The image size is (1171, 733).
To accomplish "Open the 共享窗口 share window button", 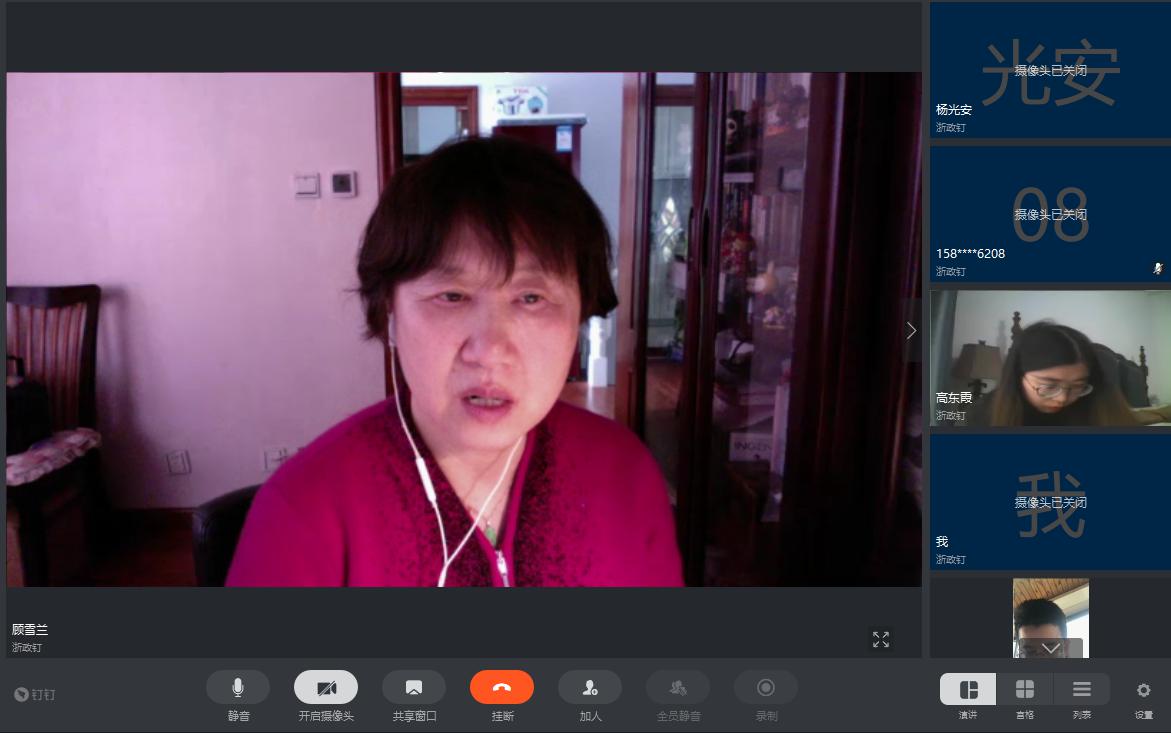I will (x=414, y=687).
